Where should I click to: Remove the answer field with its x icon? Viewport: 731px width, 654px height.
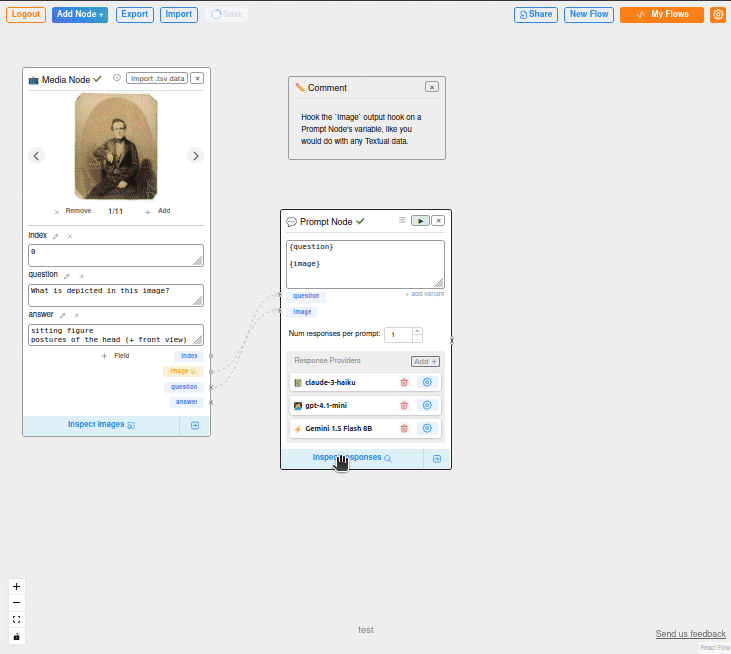pyautogui.click(x=76, y=314)
